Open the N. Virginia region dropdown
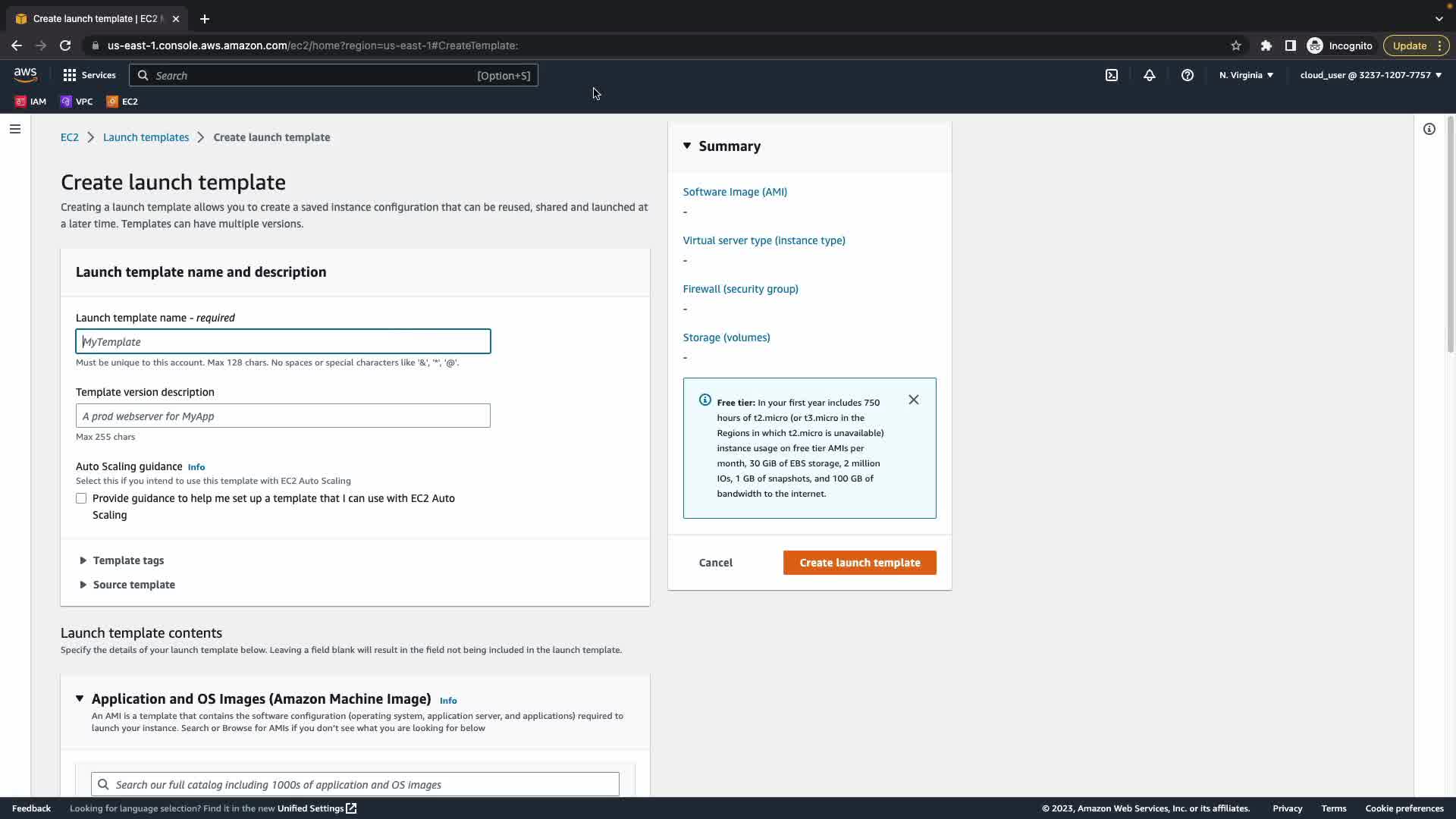The height and width of the screenshot is (819, 1456). point(1246,75)
